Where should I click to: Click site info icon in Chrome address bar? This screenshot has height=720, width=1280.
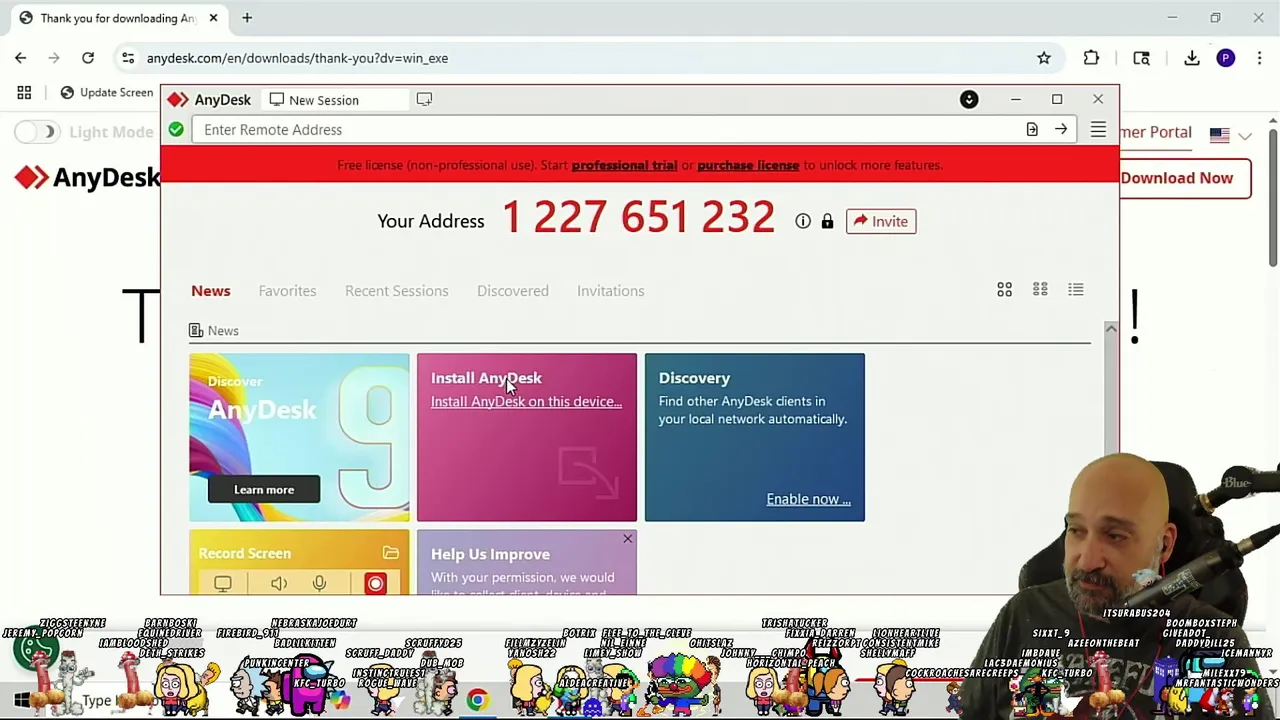pyautogui.click(x=128, y=58)
